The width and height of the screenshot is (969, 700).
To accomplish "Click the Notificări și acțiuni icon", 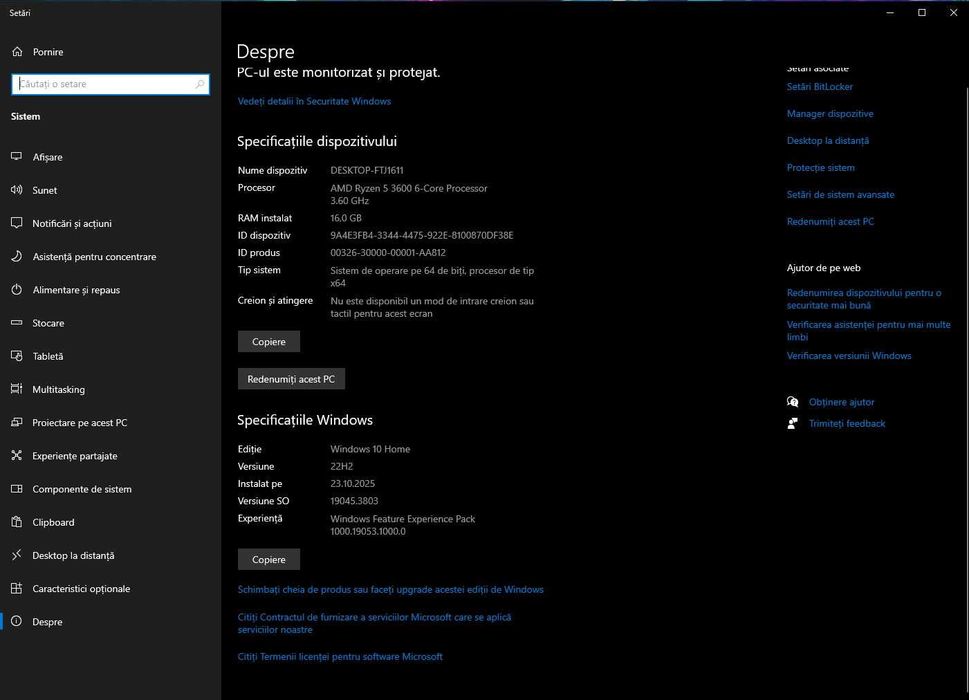I will (17, 223).
